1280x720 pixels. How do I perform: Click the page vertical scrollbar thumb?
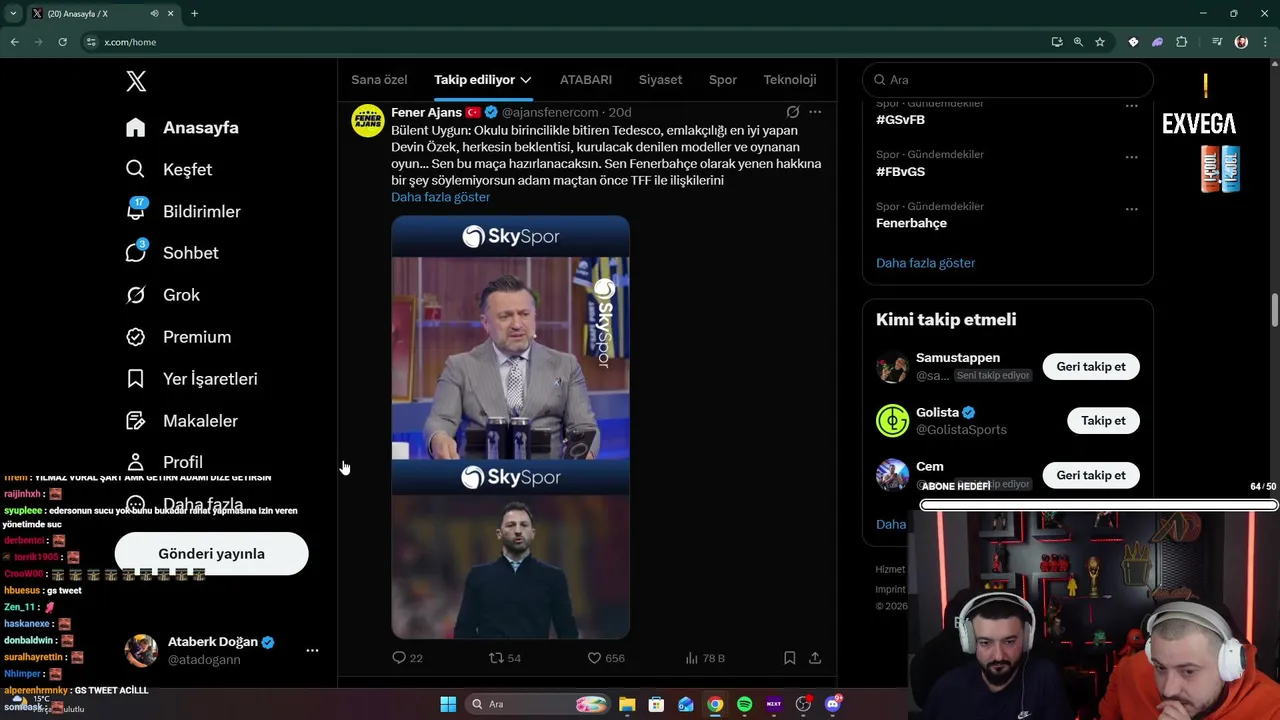[x=1275, y=310]
